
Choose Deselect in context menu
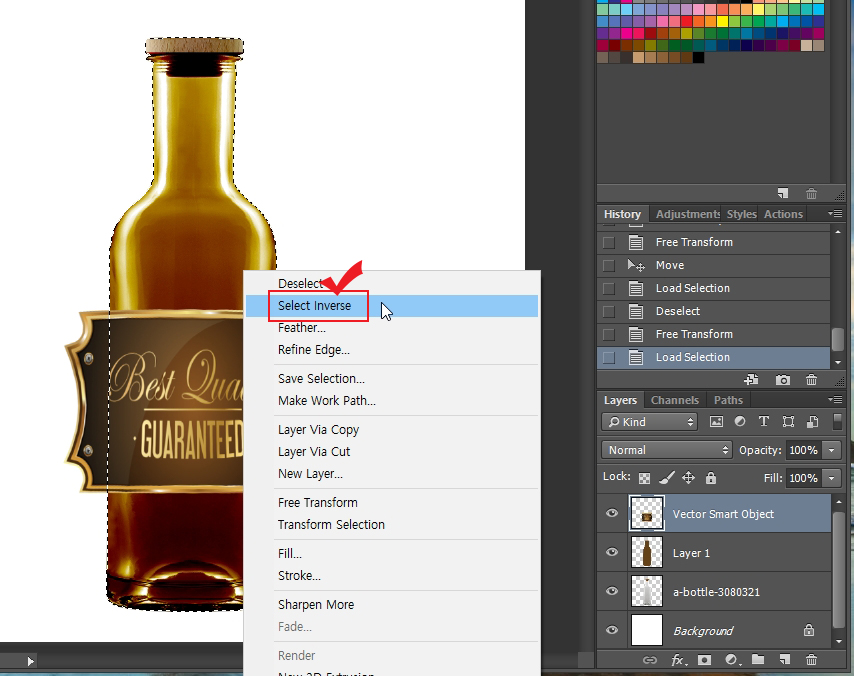[x=300, y=284]
